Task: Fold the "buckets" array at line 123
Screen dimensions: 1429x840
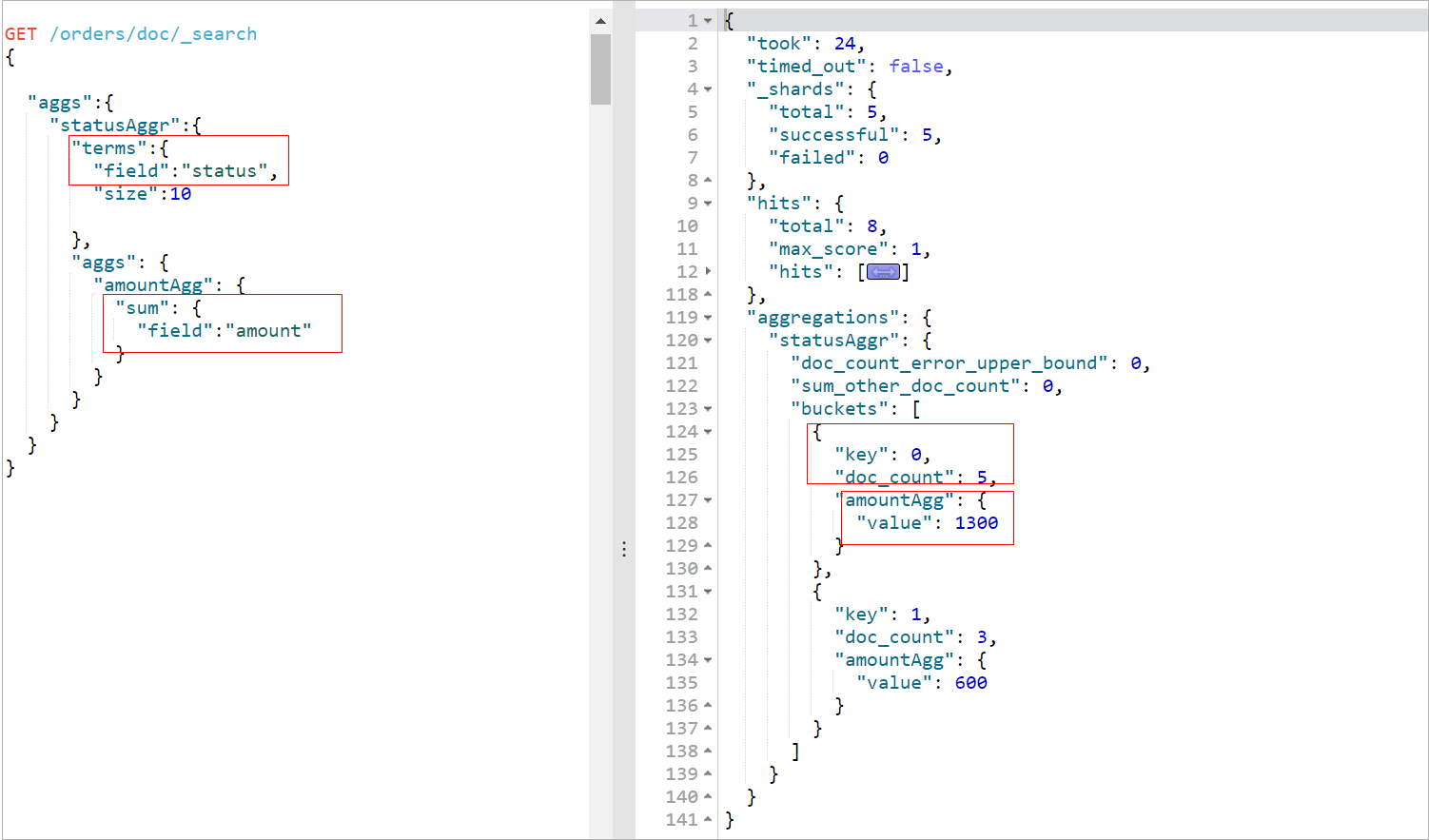Action: click(x=708, y=409)
